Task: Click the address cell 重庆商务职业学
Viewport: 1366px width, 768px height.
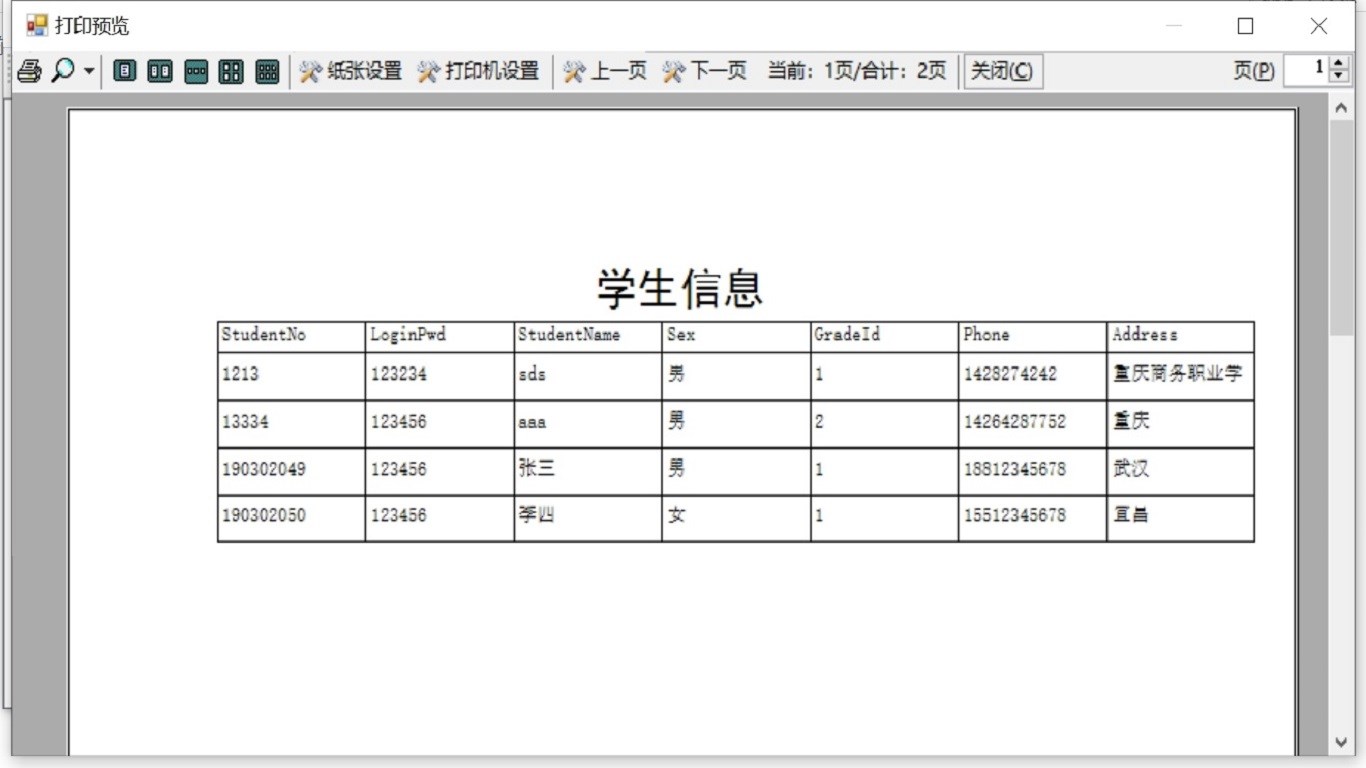Action: tap(1180, 375)
